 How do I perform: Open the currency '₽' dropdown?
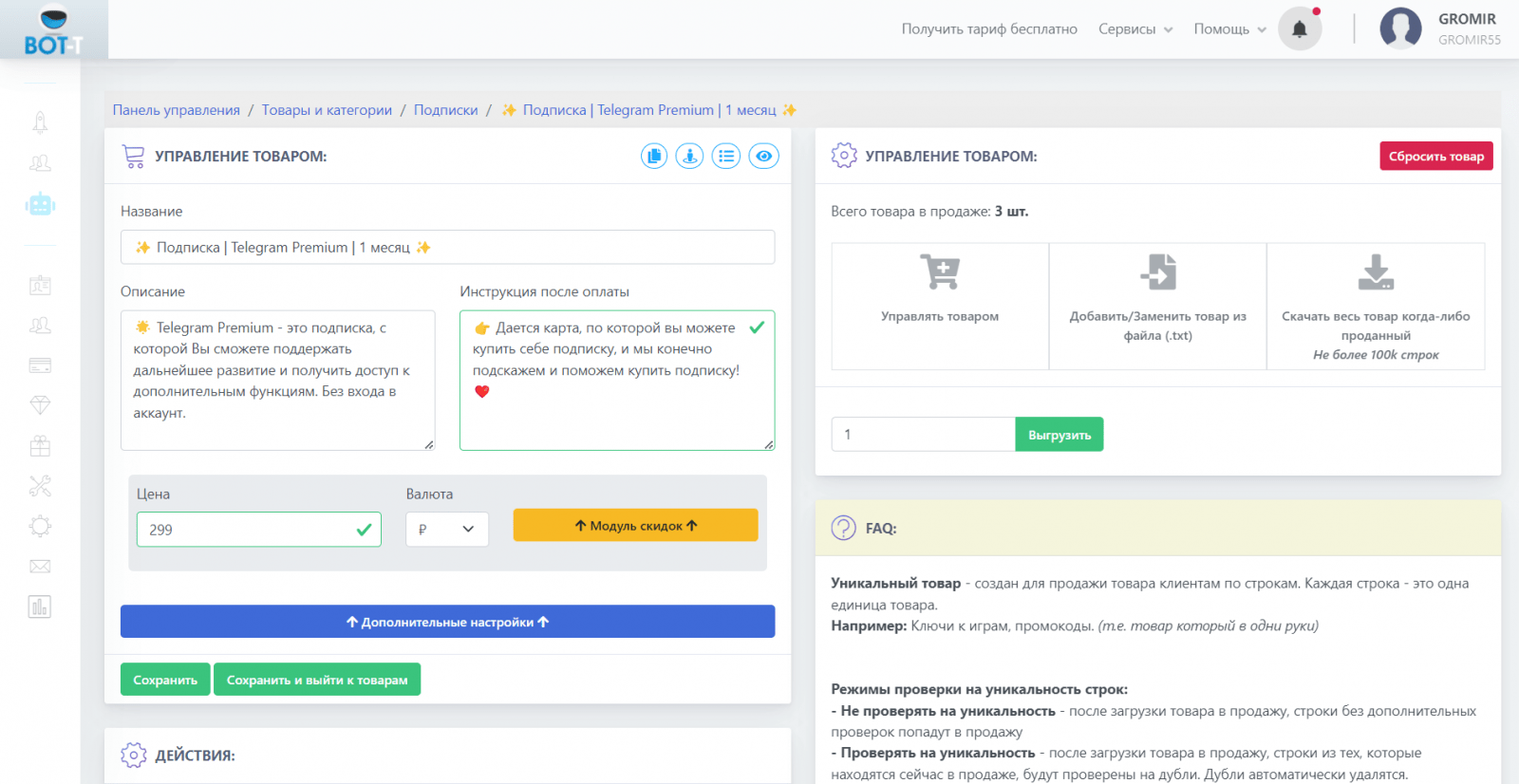[447, 530]
